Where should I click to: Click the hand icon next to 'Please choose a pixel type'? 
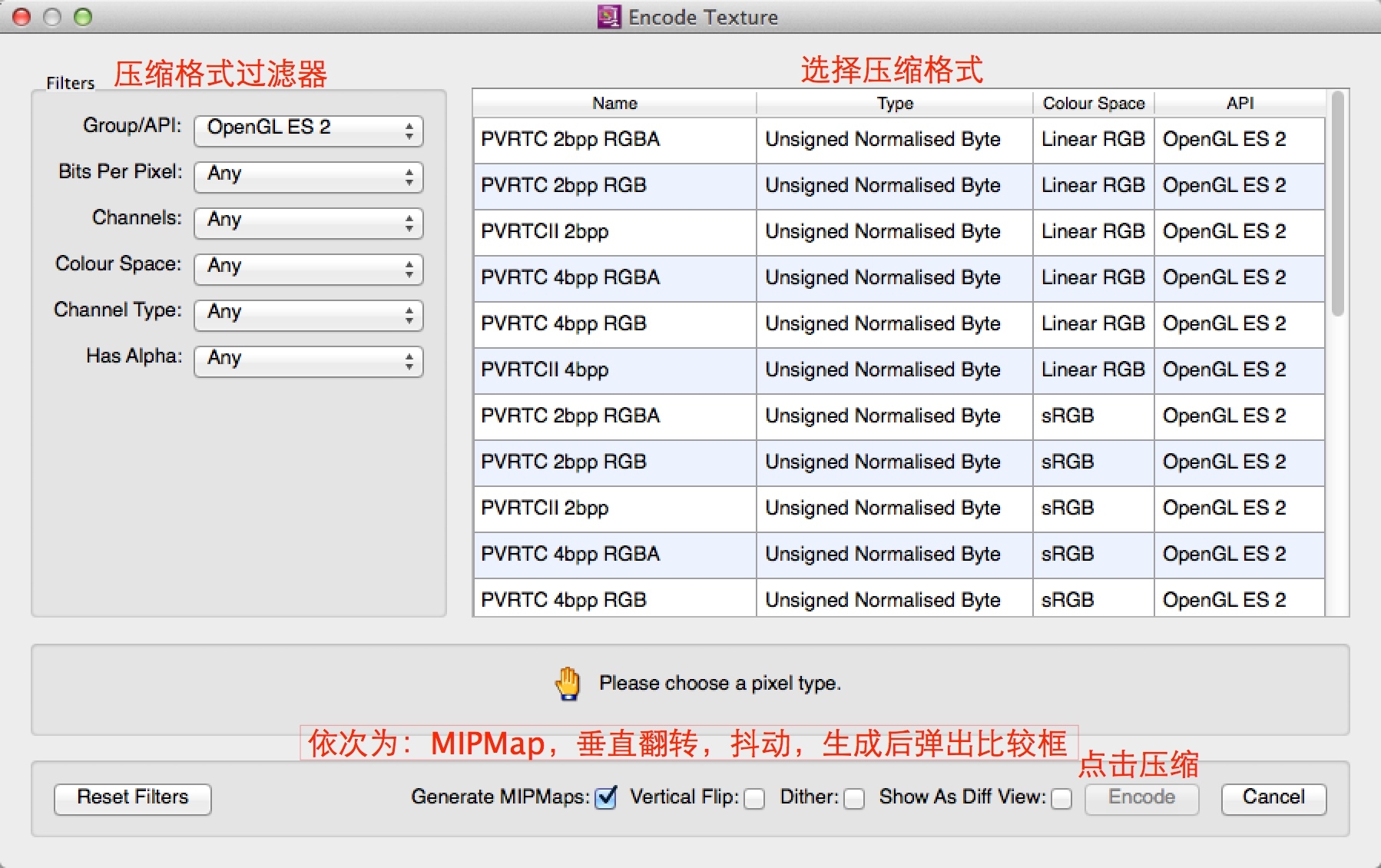[566, 681]
